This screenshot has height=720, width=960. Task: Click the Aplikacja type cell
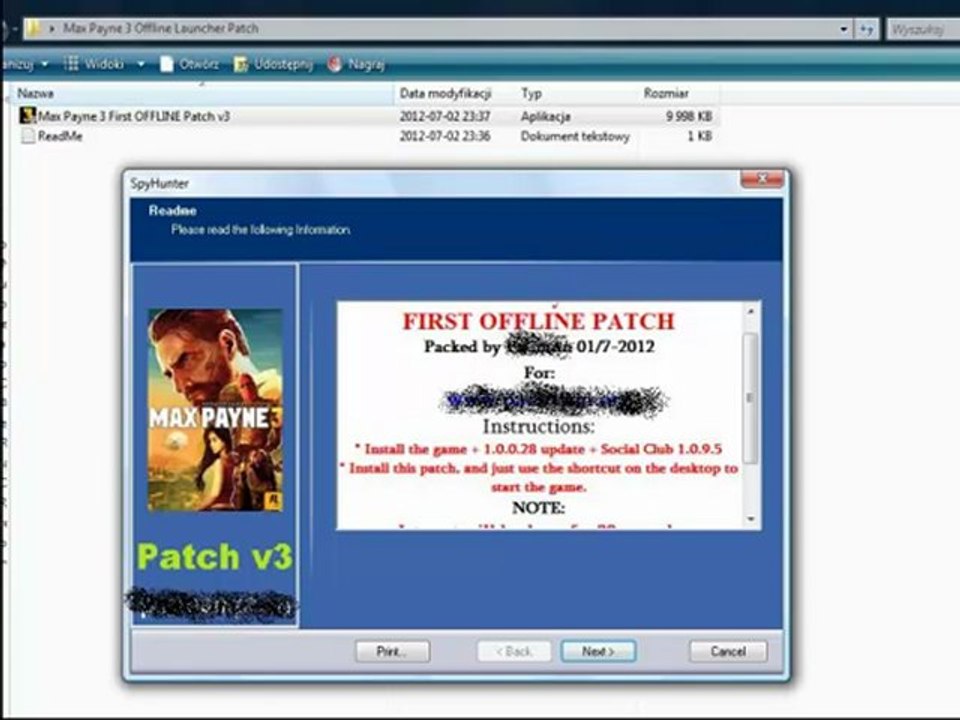click(x=546, y=116)
